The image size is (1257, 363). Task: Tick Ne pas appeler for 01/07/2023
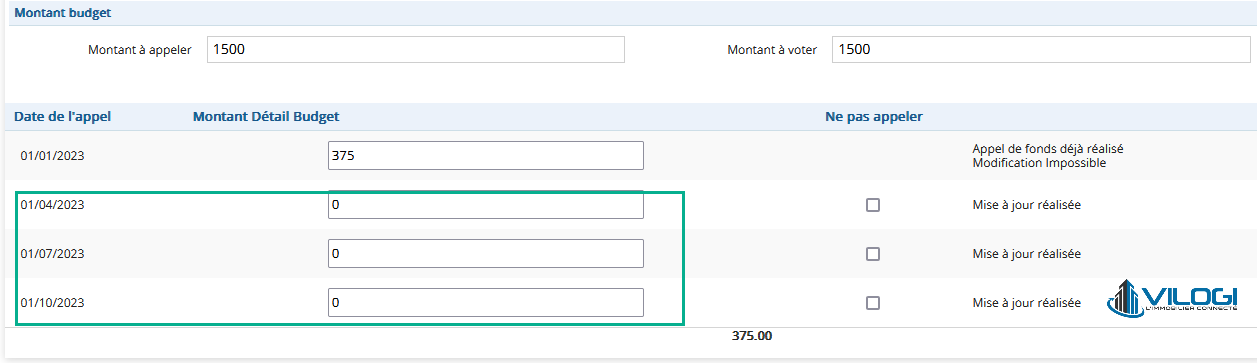(x=873, y=254)
